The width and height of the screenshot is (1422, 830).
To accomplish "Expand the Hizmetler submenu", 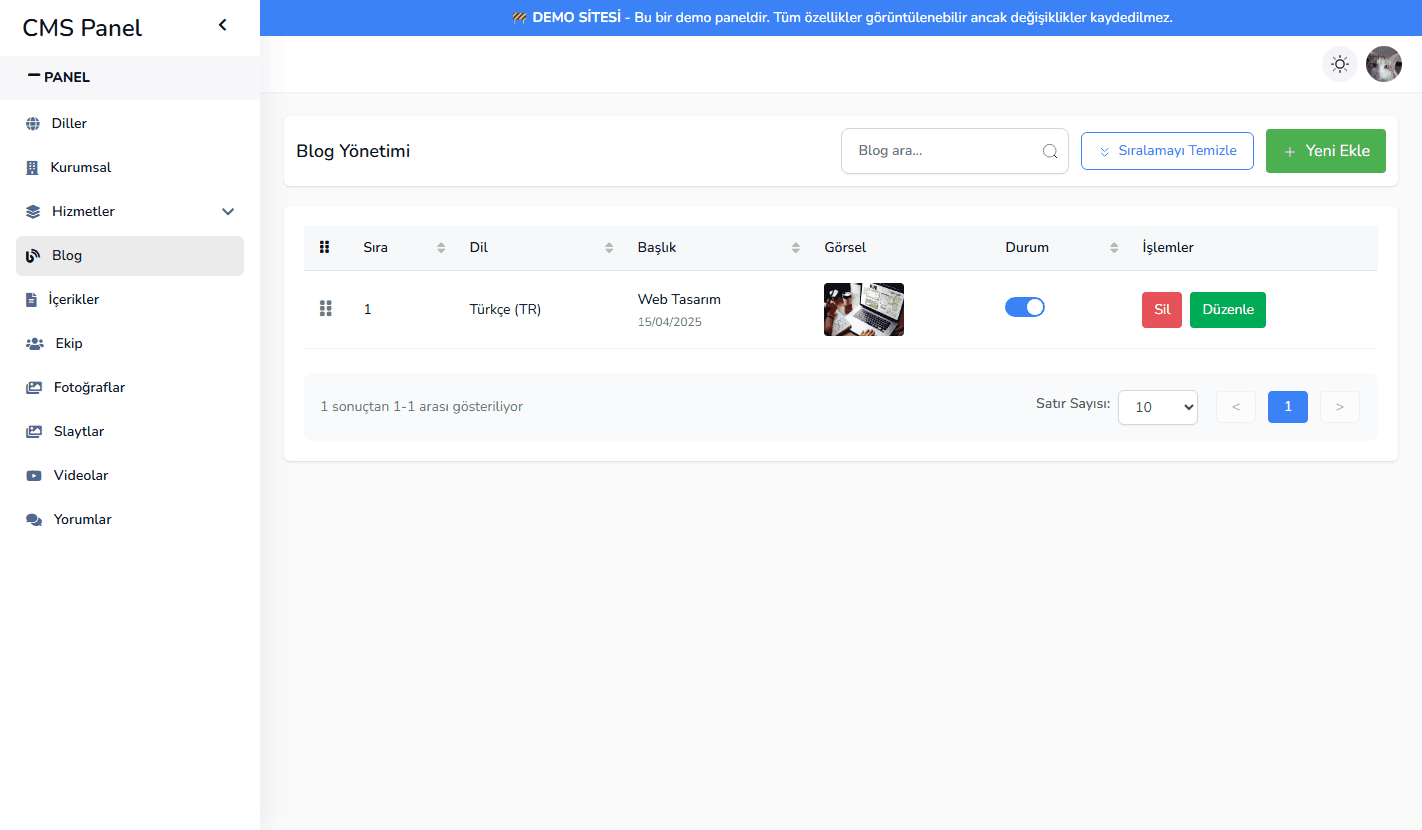I will (228, 211).
